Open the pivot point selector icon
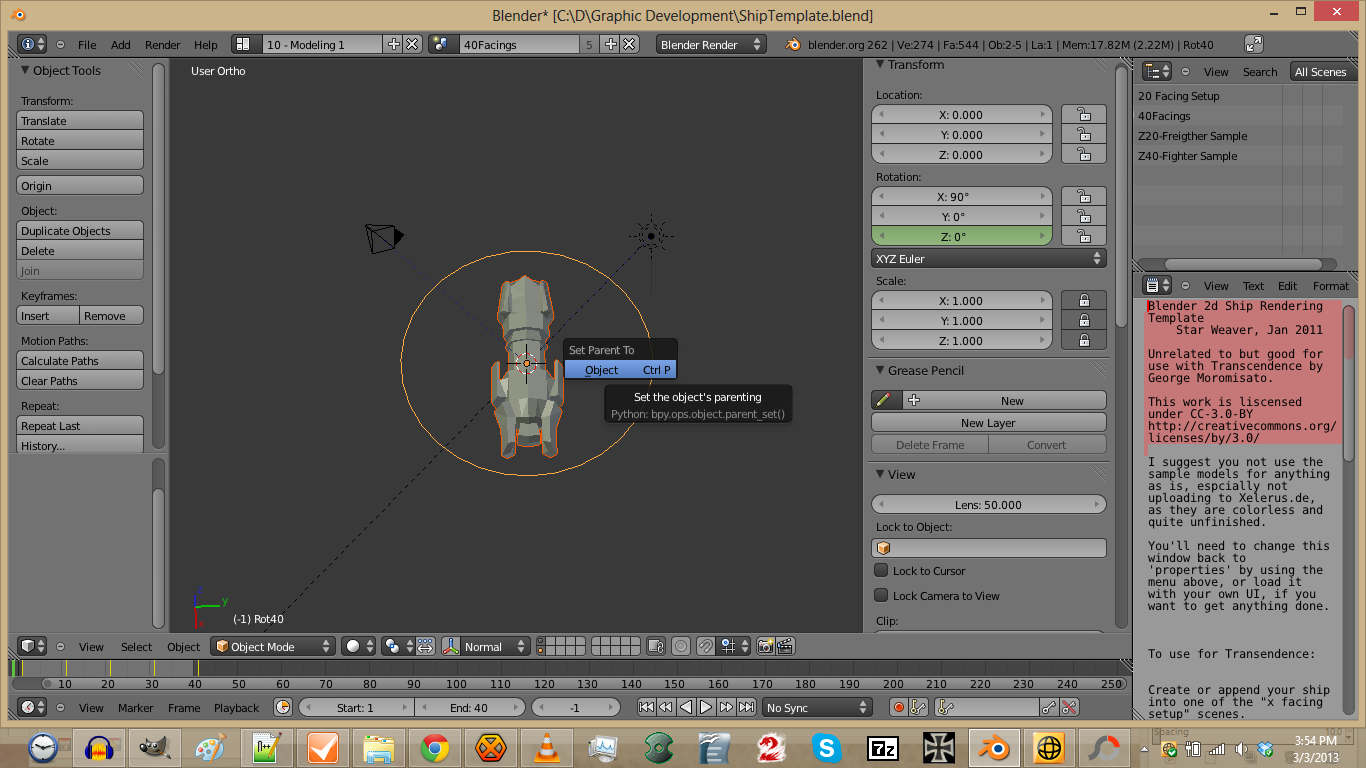The width and height of the screenshot is (1366, 768). [x=397, y=646]
